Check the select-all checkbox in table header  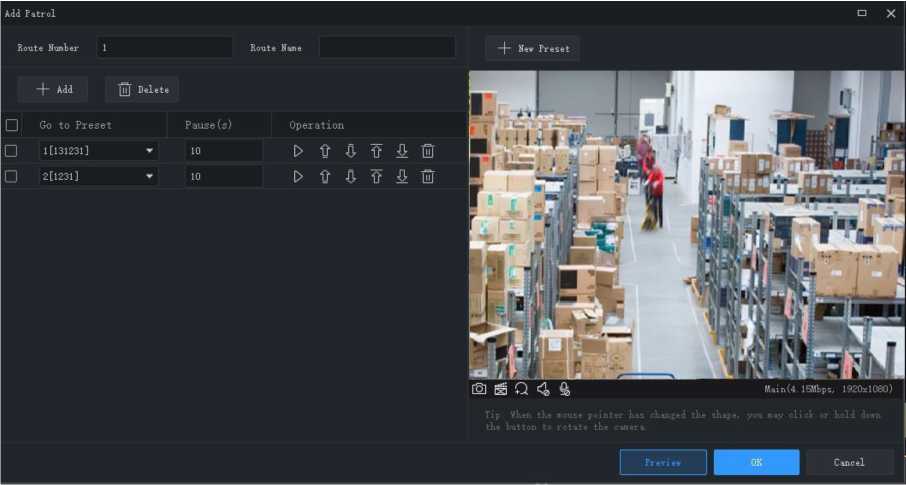[x=12, y=125]
